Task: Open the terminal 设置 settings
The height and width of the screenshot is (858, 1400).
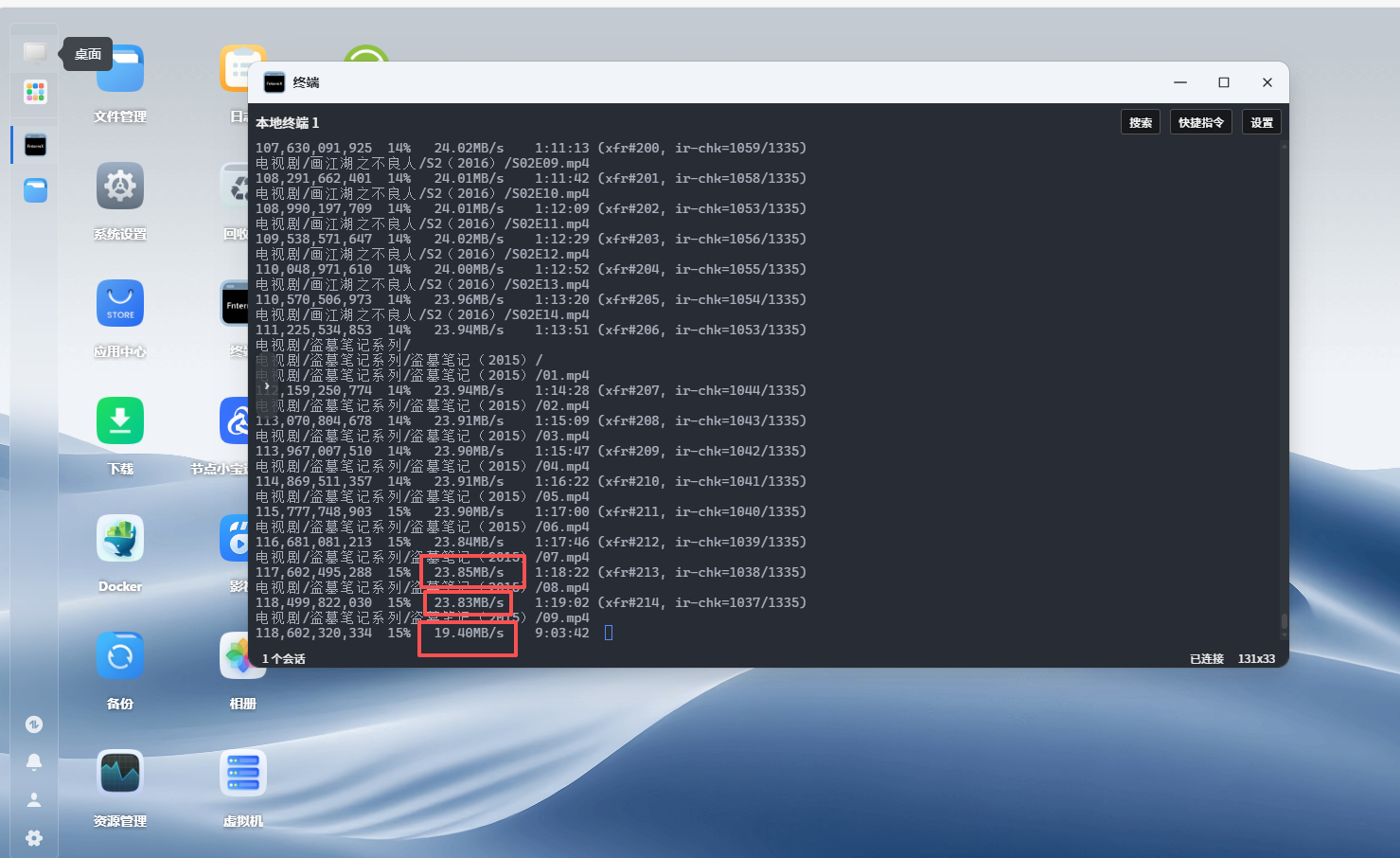Action: (1261, 121)
